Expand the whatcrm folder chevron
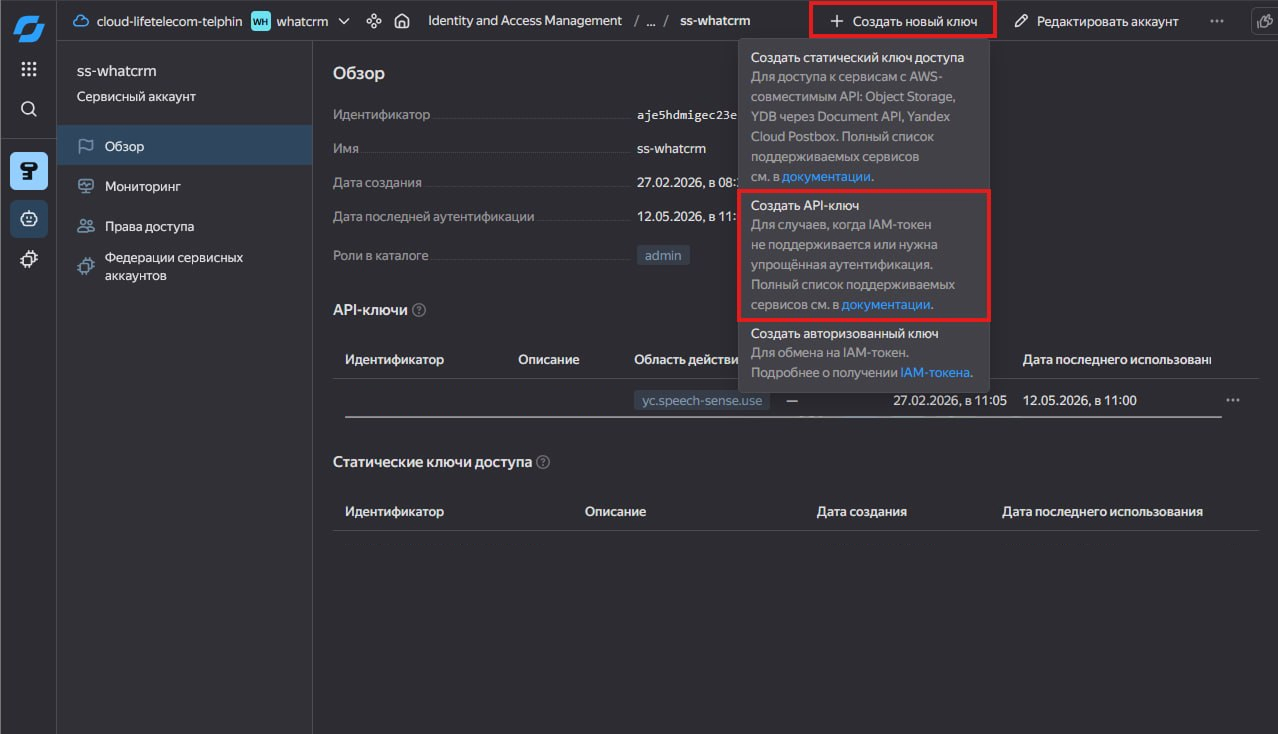 [x=344, y=21]
